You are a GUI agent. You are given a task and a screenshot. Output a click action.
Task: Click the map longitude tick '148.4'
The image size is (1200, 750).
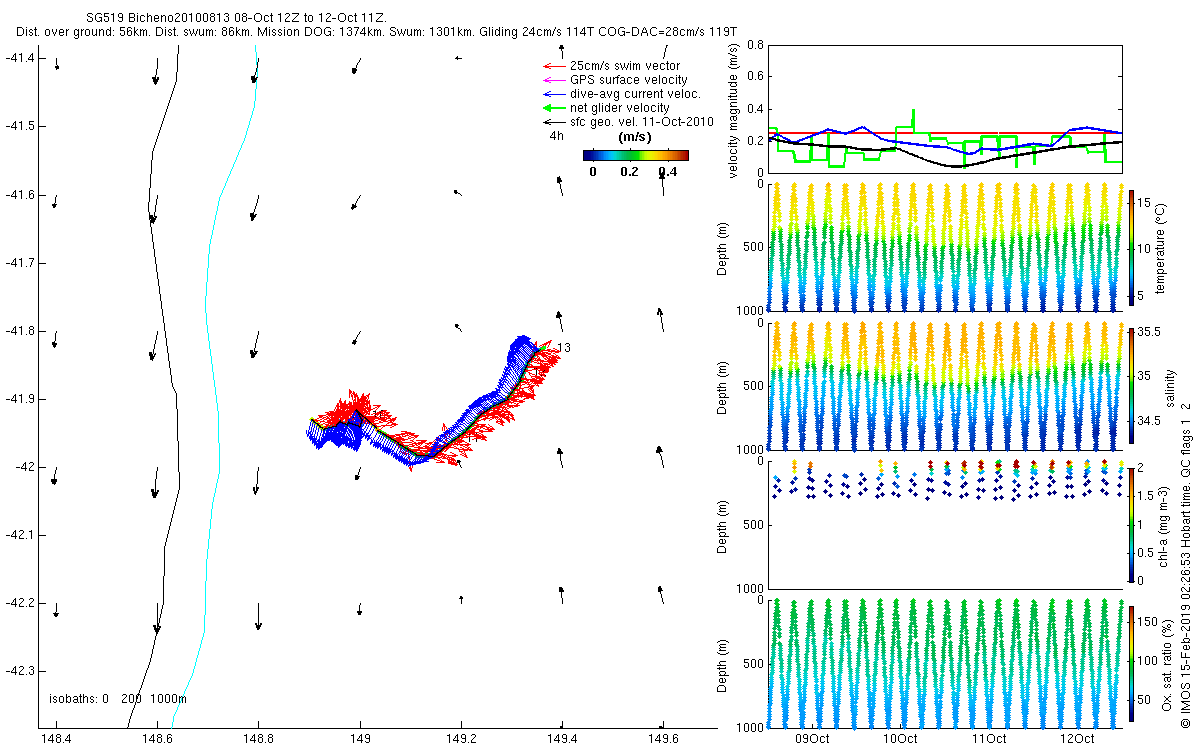pos(57,741)
